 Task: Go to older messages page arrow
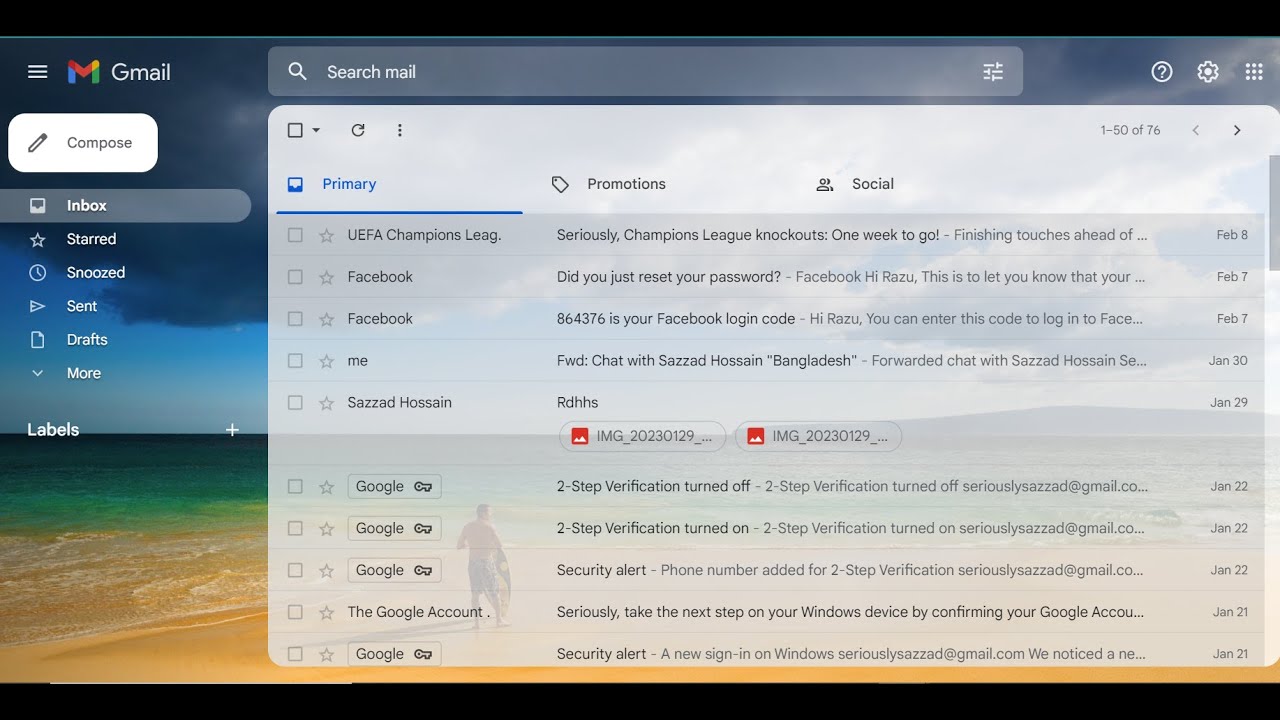tap(1237, 130)
